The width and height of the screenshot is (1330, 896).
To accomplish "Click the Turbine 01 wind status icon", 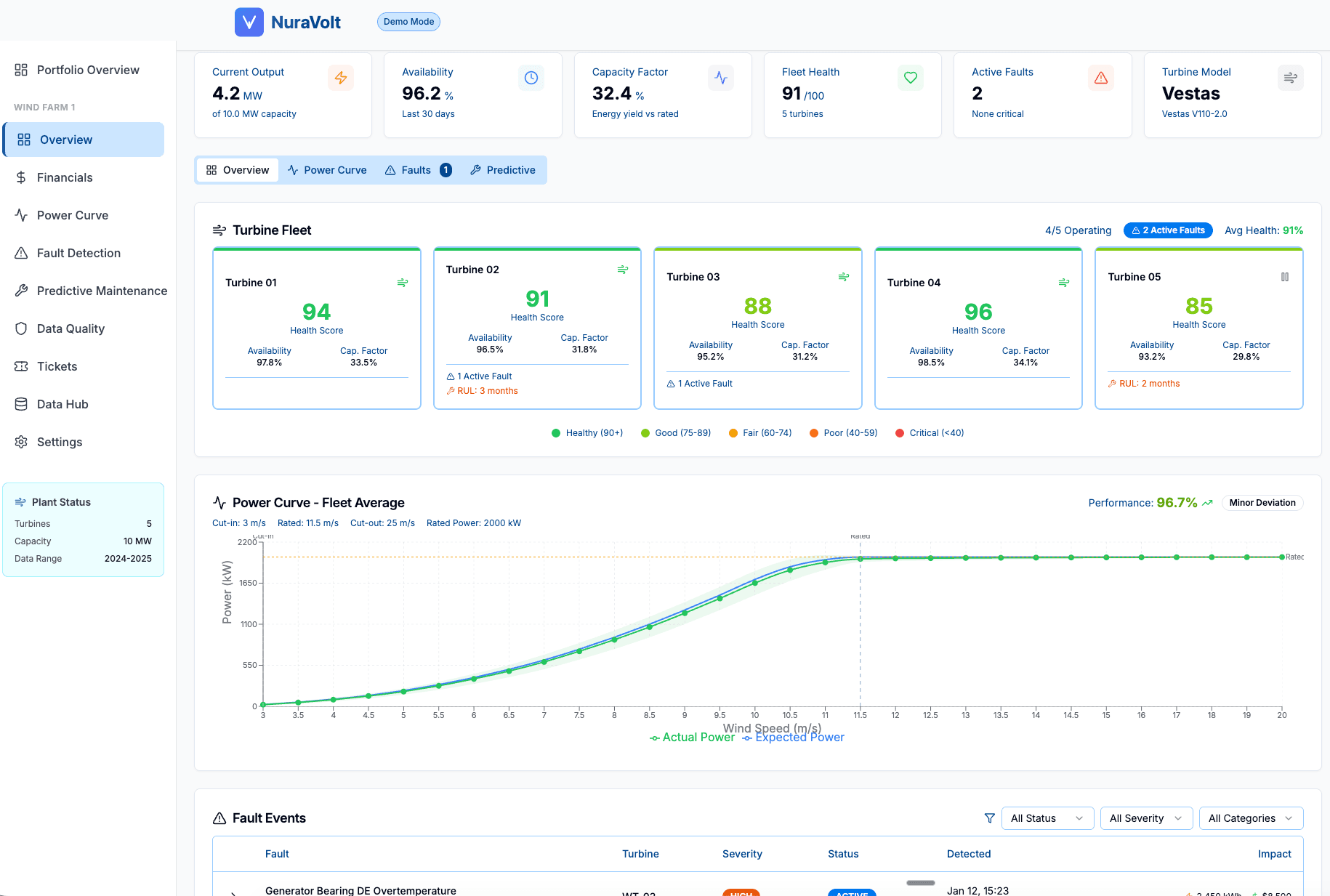I will pos(403,283).
